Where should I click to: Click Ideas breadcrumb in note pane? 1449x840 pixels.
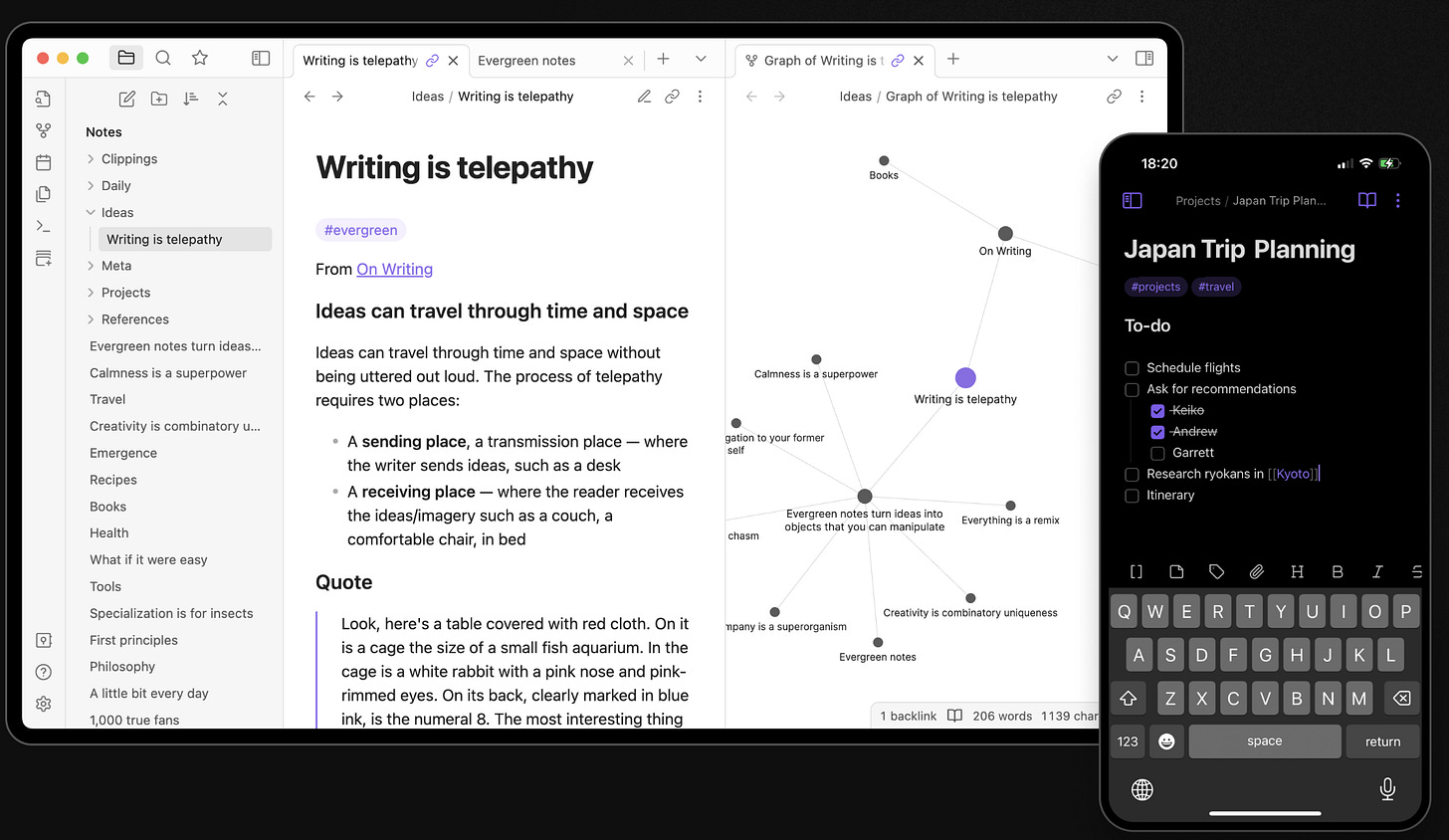coord(428,97)
